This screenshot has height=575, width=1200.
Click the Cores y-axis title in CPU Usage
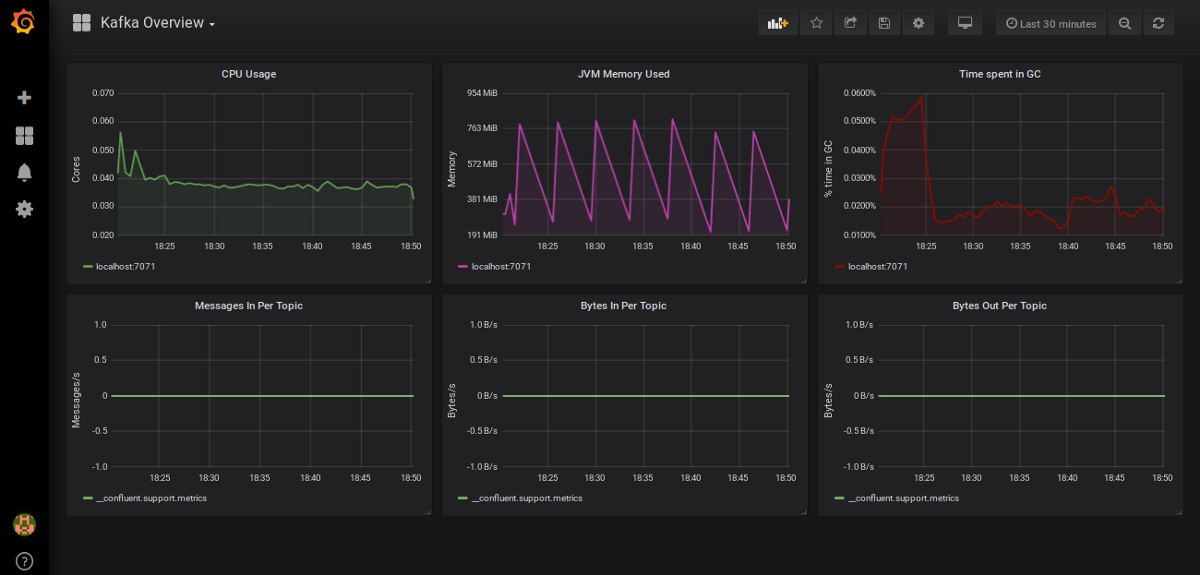click(x=76, y=169)
